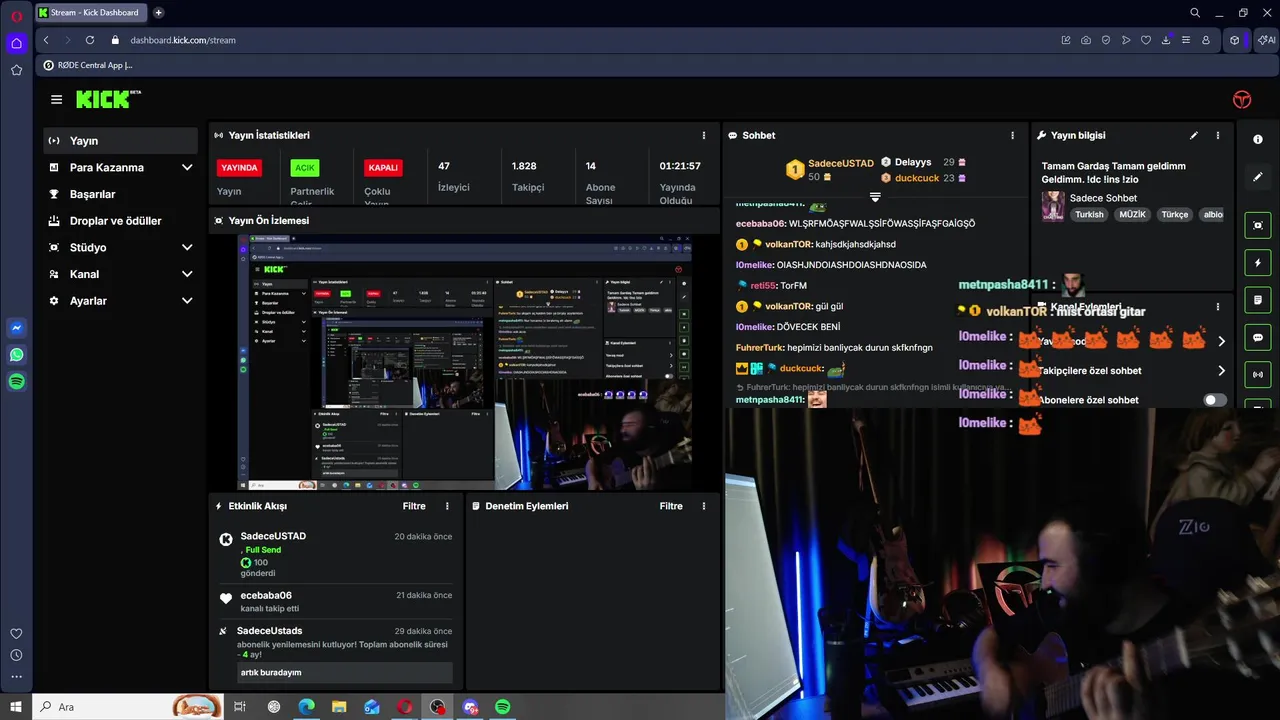Open Microsoft Edge from taskbar
The image size is (1280, 720).
click(306, 707)
